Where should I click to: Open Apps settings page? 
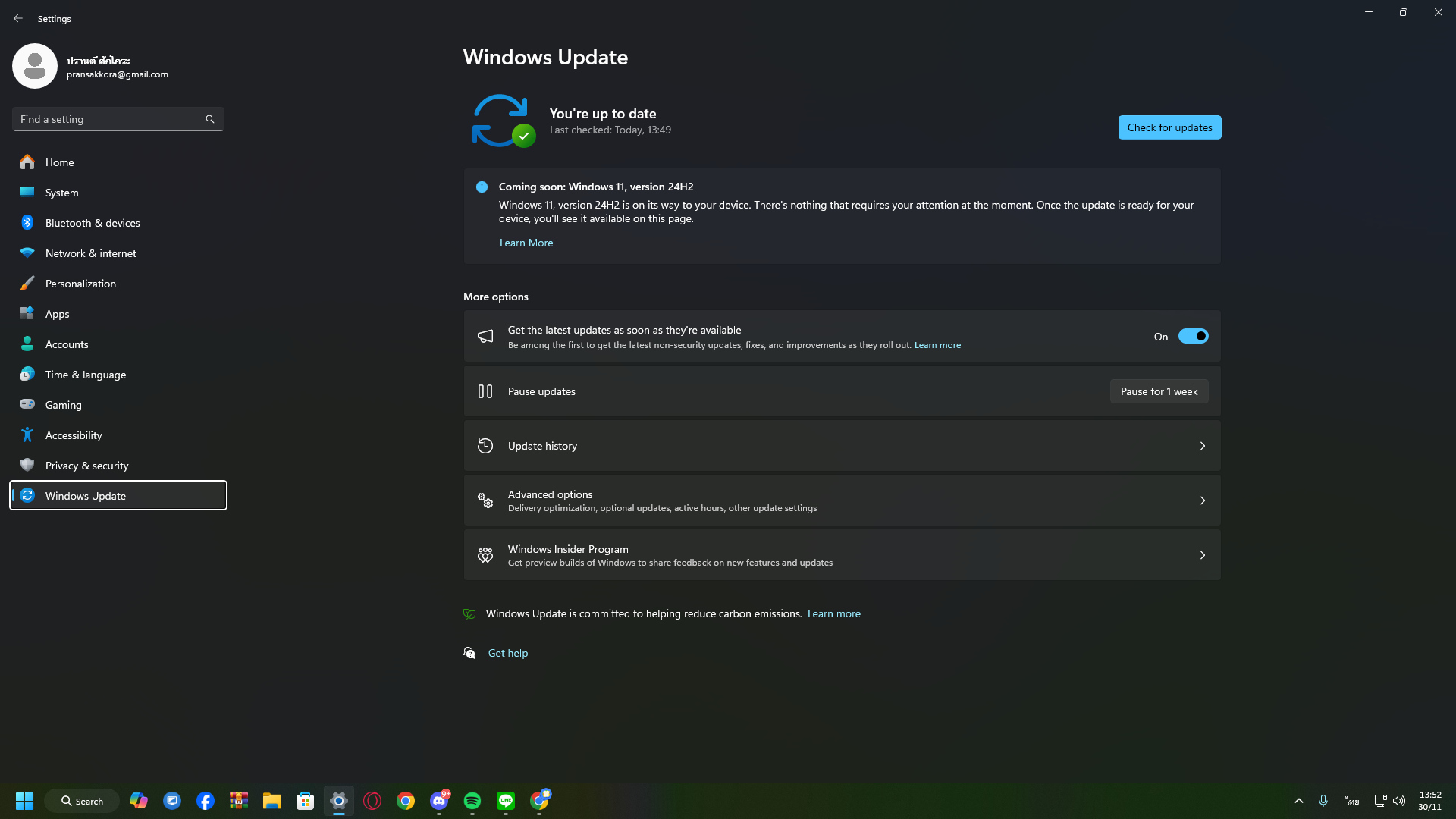tap(118, 314)
